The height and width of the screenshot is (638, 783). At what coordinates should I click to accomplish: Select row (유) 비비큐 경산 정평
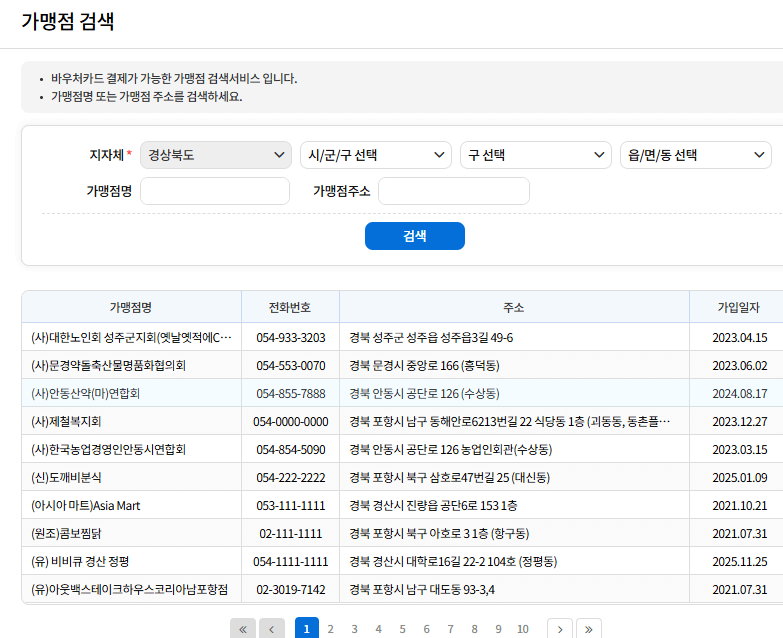pos(402,561)
